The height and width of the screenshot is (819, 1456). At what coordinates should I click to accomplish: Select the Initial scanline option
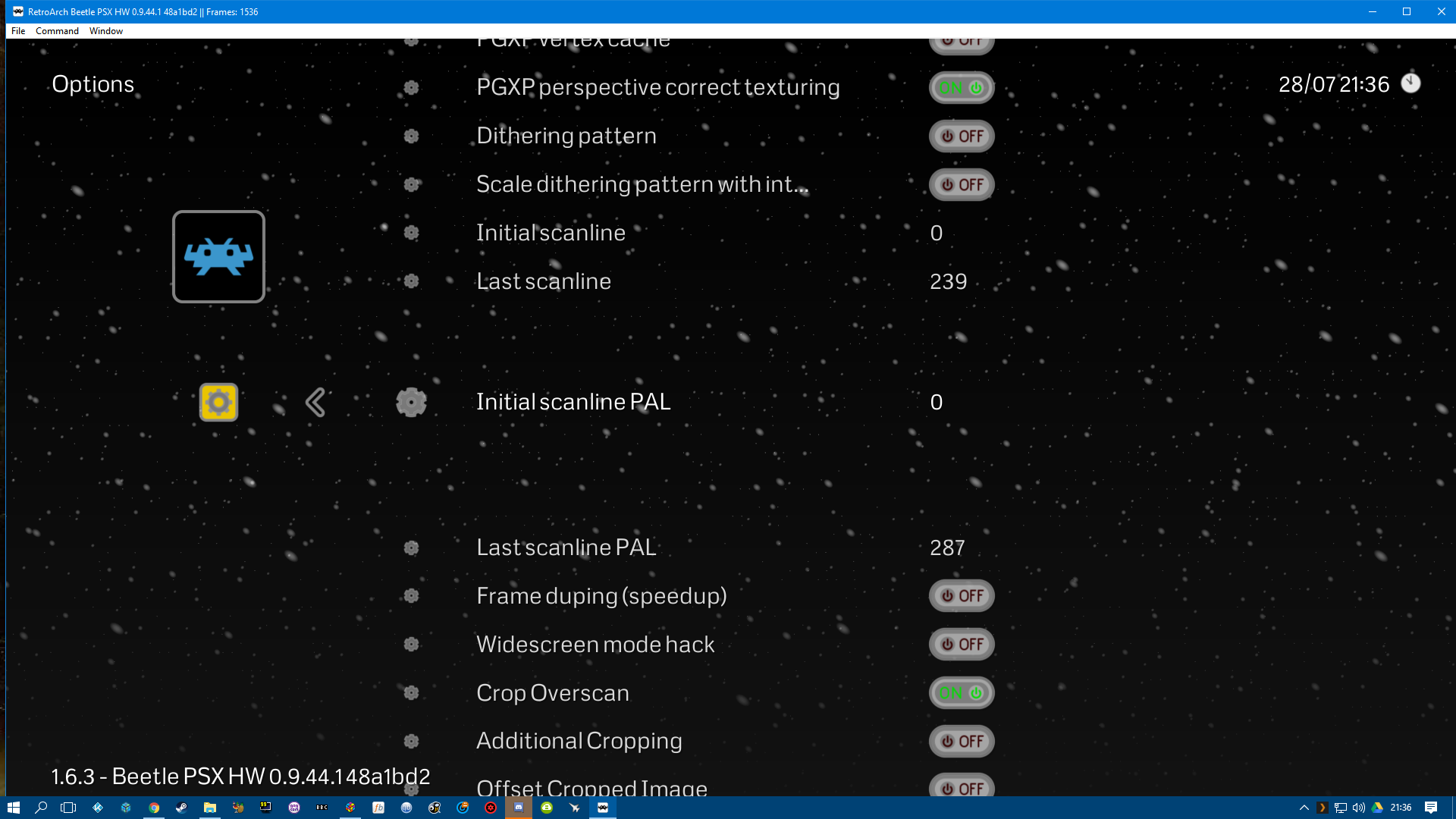click(x=551, y=233)
